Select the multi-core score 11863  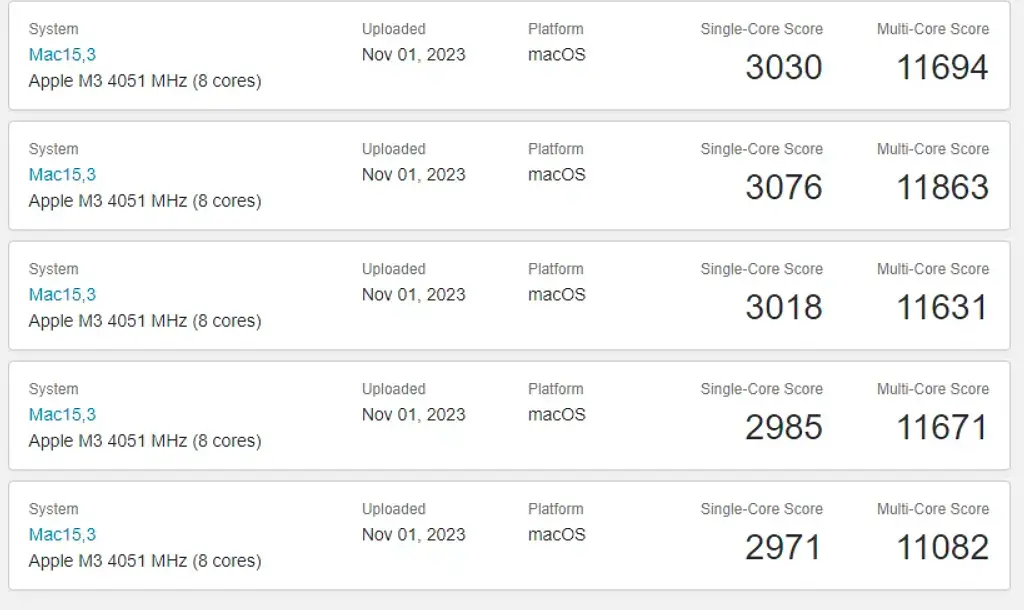[x=942, y=188]
